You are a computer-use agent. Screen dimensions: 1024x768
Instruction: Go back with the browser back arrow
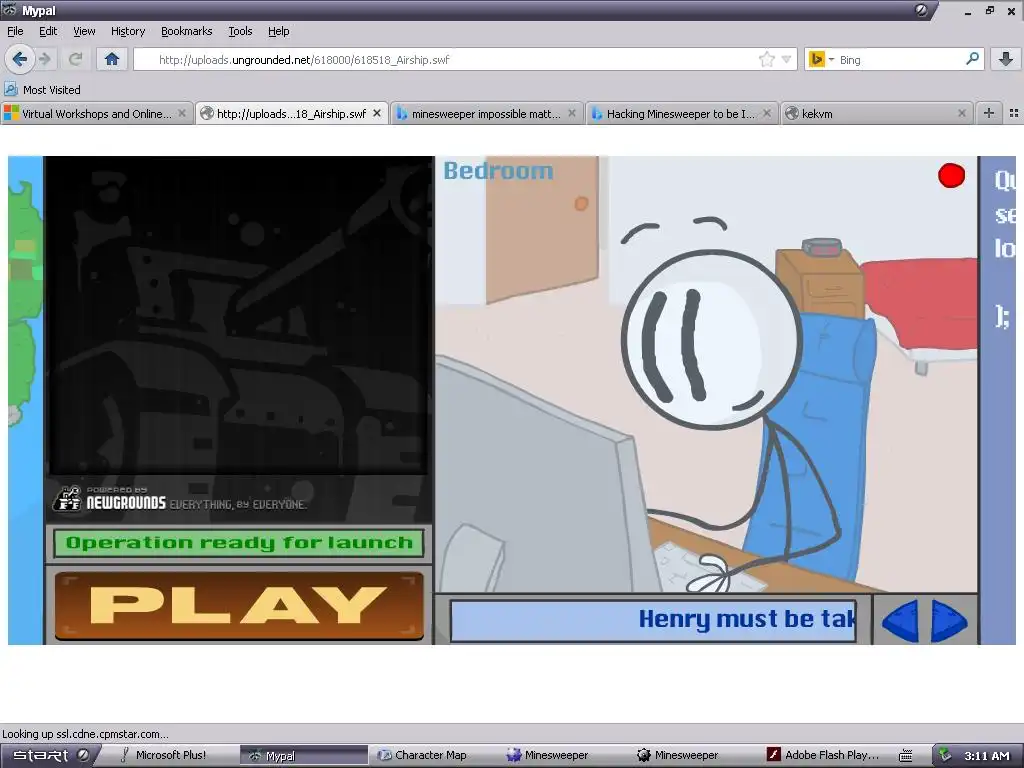19,59
